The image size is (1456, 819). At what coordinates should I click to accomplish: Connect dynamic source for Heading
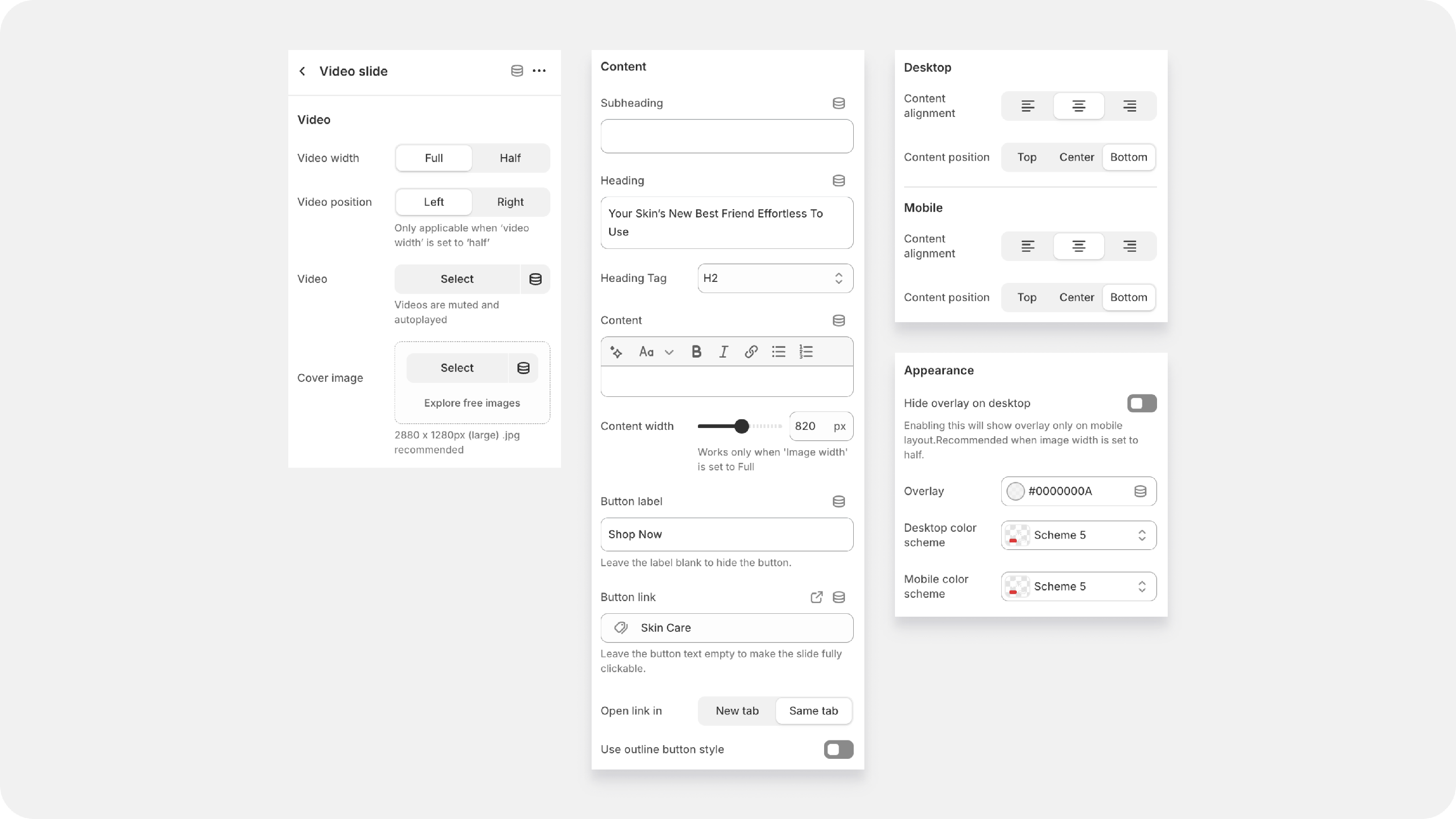tap(839, 180)
